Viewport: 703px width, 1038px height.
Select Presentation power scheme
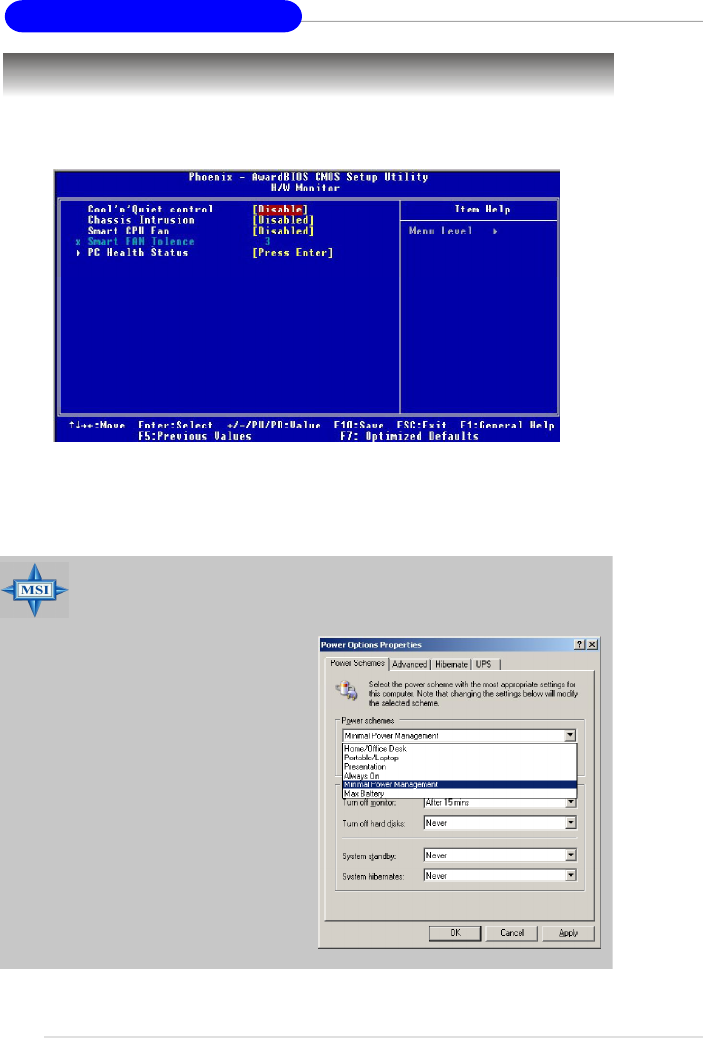pos(459,767)
